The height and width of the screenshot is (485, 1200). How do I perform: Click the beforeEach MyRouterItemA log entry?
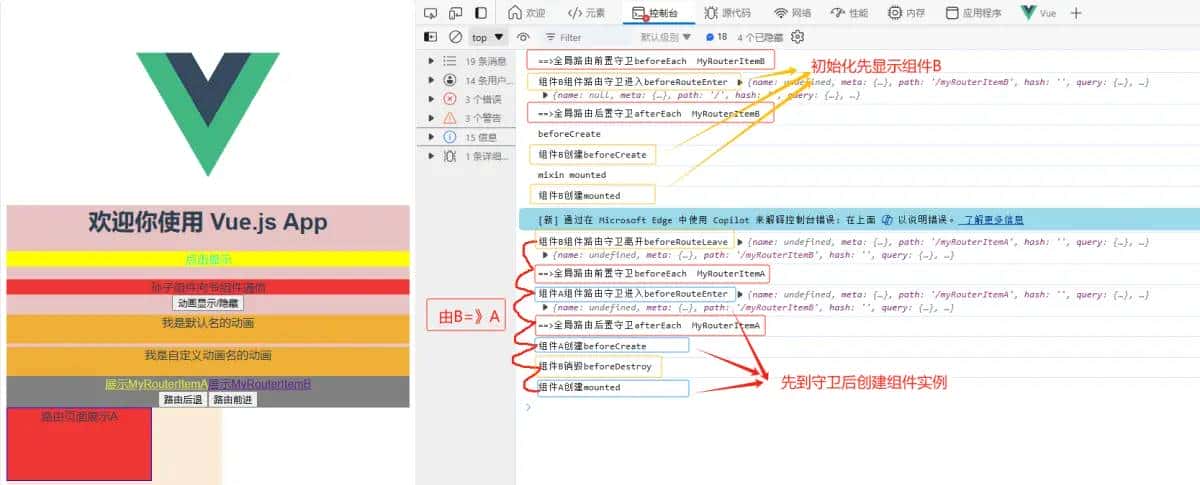click(x=651, y=273)
